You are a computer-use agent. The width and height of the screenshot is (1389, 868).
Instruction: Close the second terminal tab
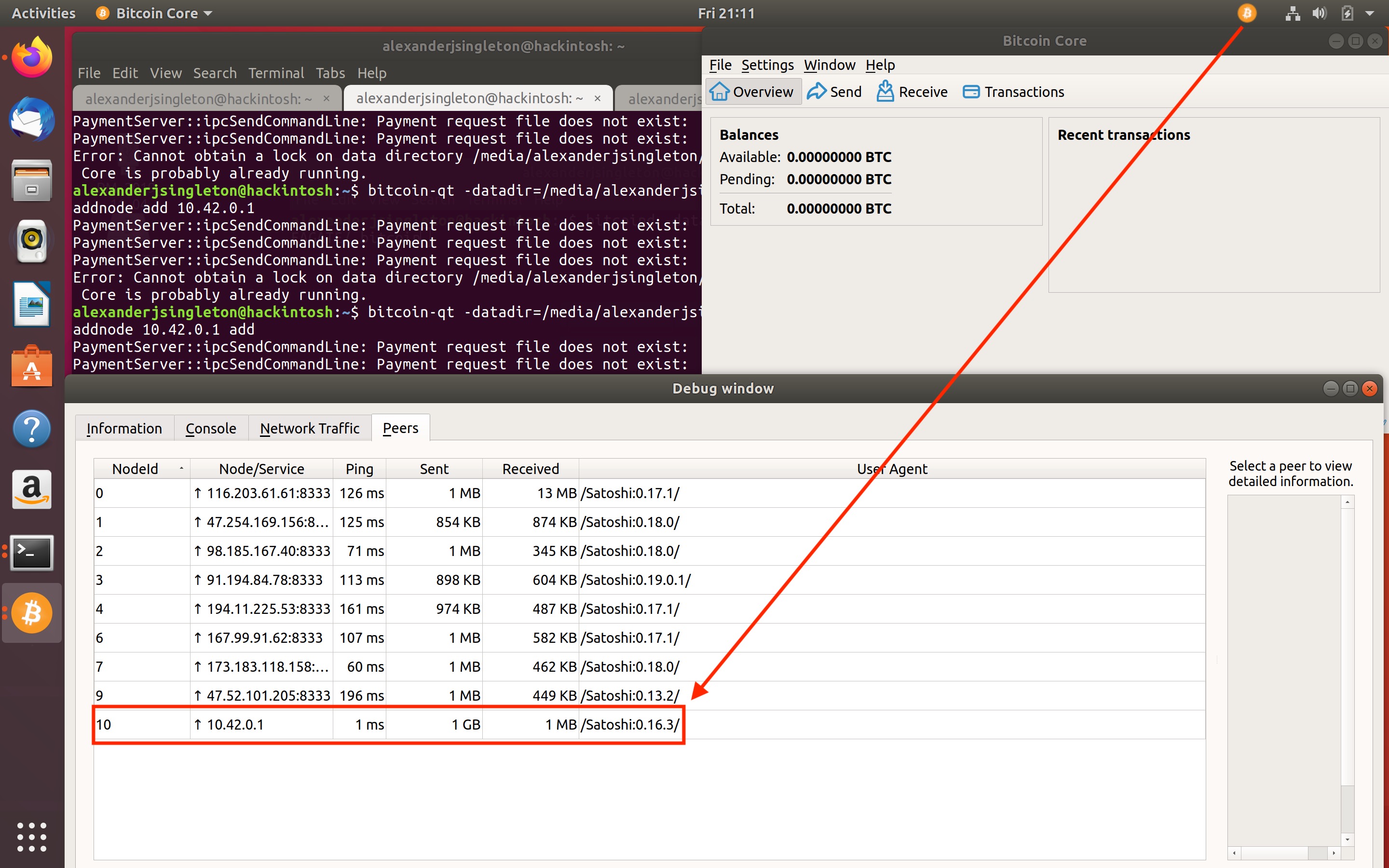pyautogui.click(x=598, y=98)
